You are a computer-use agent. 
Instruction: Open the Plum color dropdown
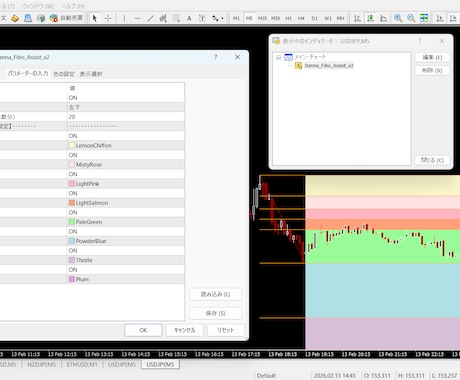pyautogui.click(x=126, y=279)
